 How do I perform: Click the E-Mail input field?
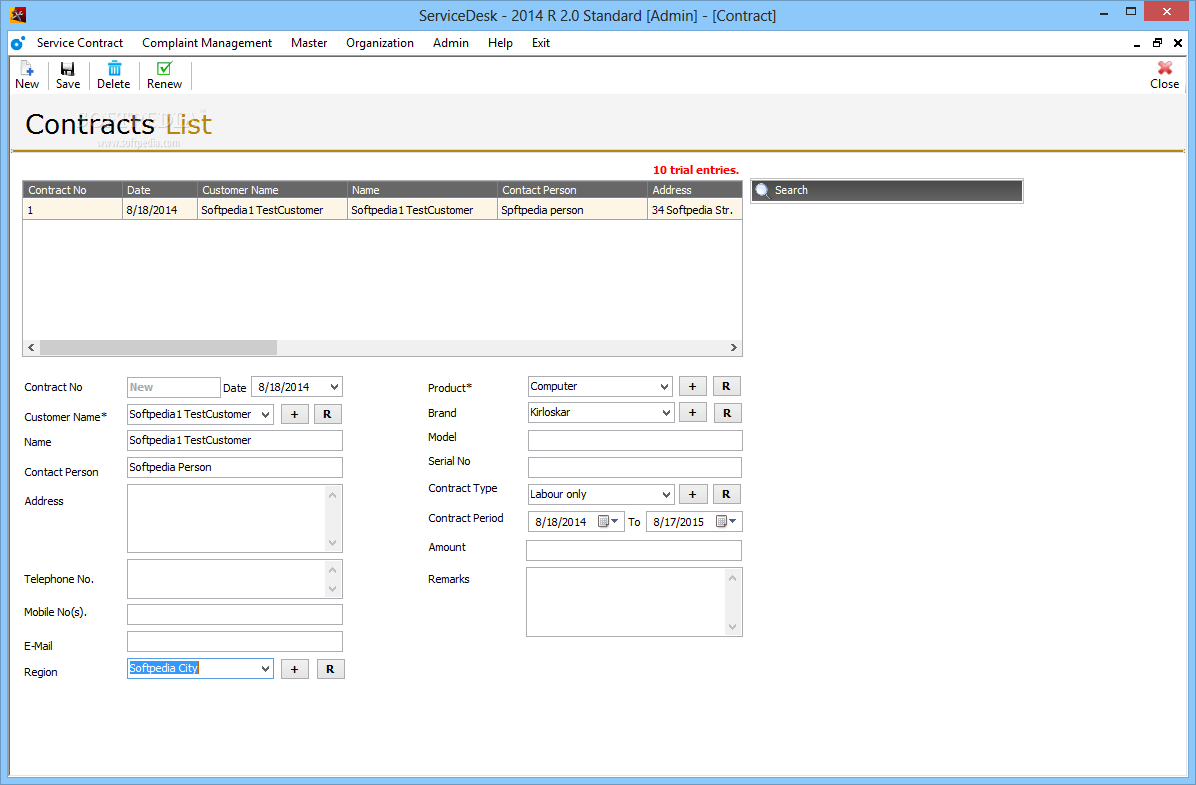[x=234, y=642]
